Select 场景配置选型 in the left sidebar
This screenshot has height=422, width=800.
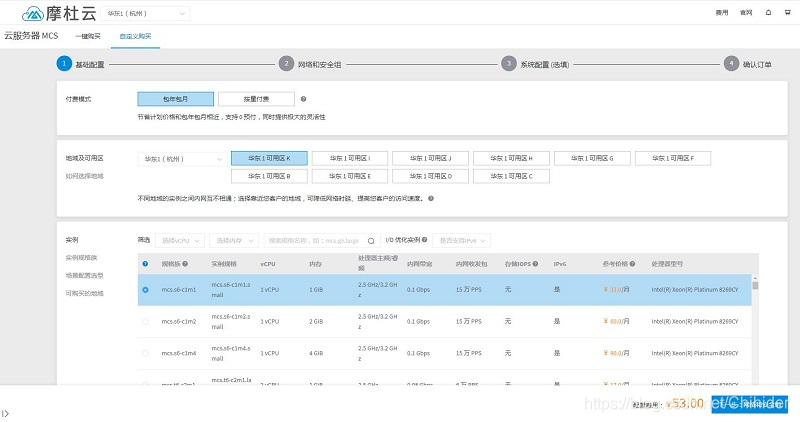click(x=84, y=276)
